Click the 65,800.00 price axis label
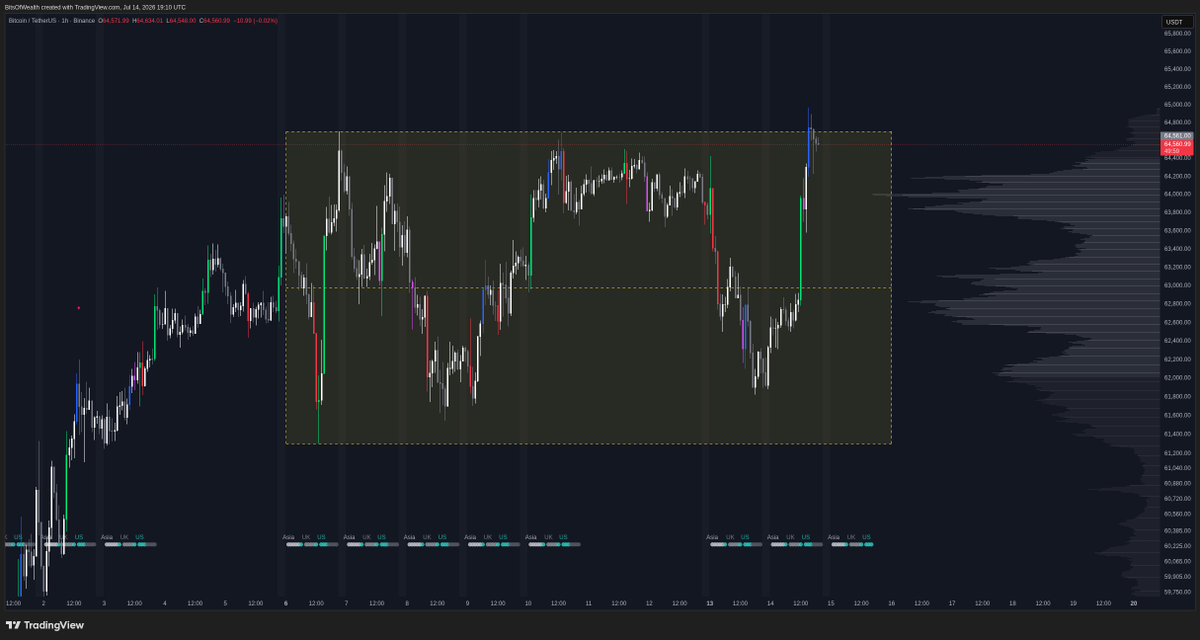Image resolution: width=1200 pixels, height=640 pixels. coord(1176,33)
